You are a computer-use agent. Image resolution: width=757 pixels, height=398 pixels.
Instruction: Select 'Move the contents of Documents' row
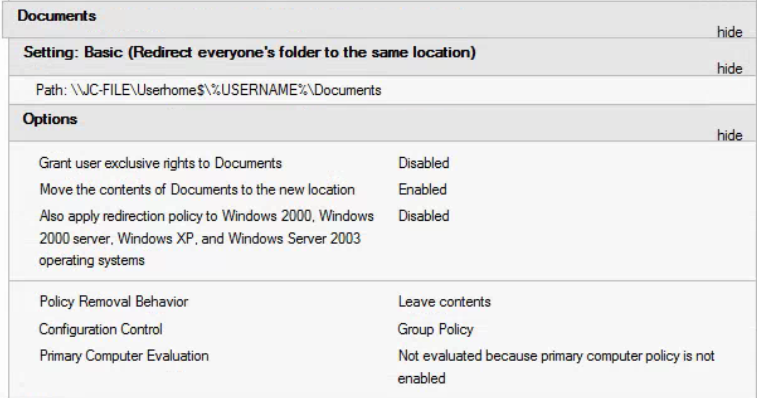(197, 189)
